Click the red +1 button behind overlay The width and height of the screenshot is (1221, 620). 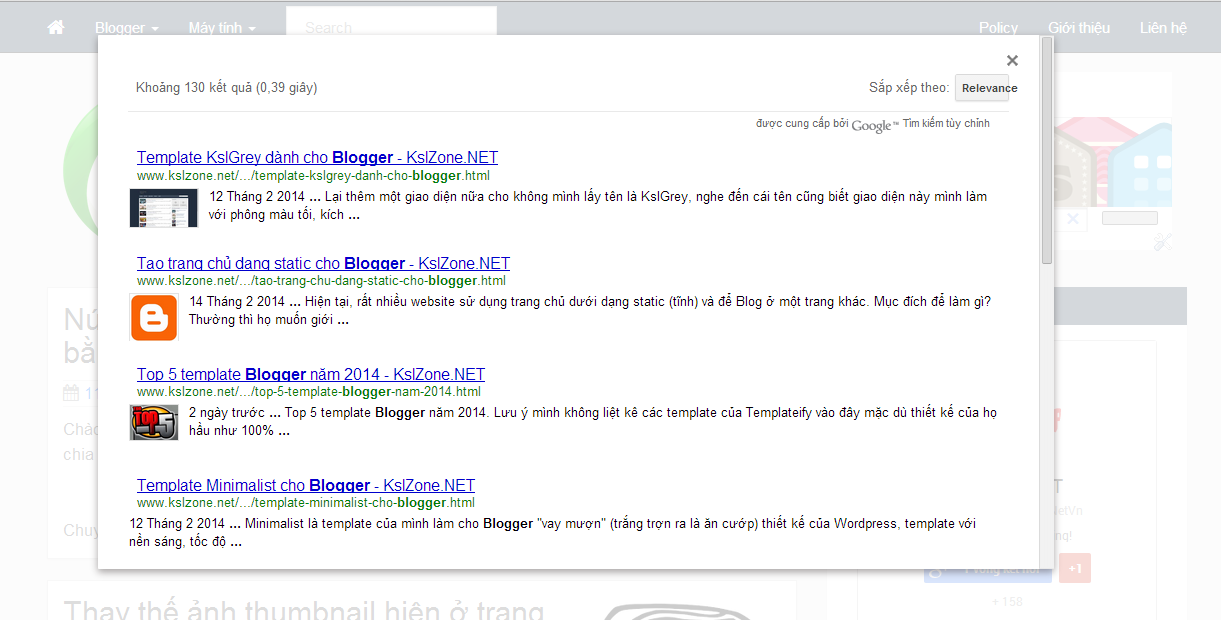point(1075,568)
